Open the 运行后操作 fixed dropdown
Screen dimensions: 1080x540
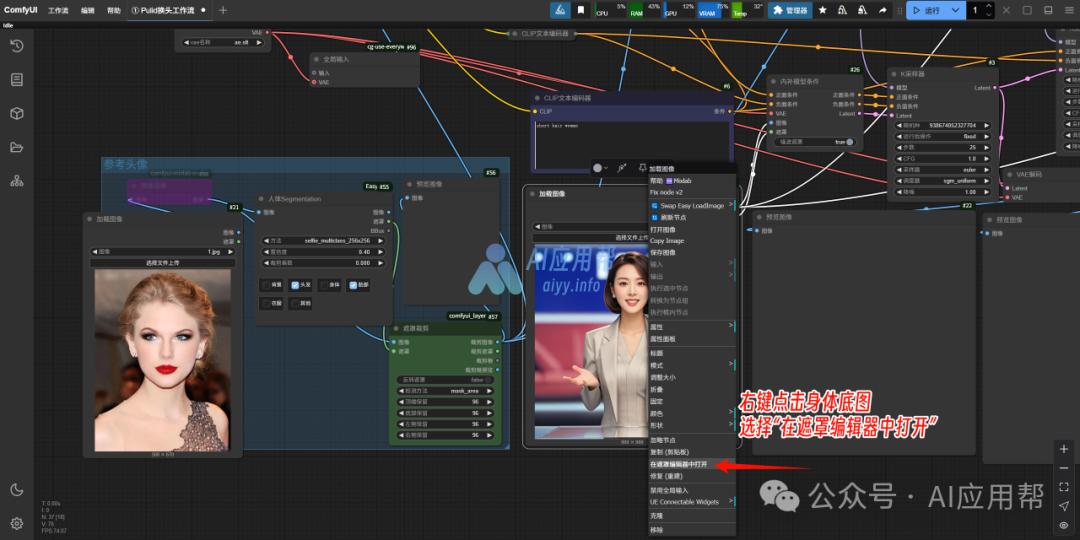click(942, 136)
